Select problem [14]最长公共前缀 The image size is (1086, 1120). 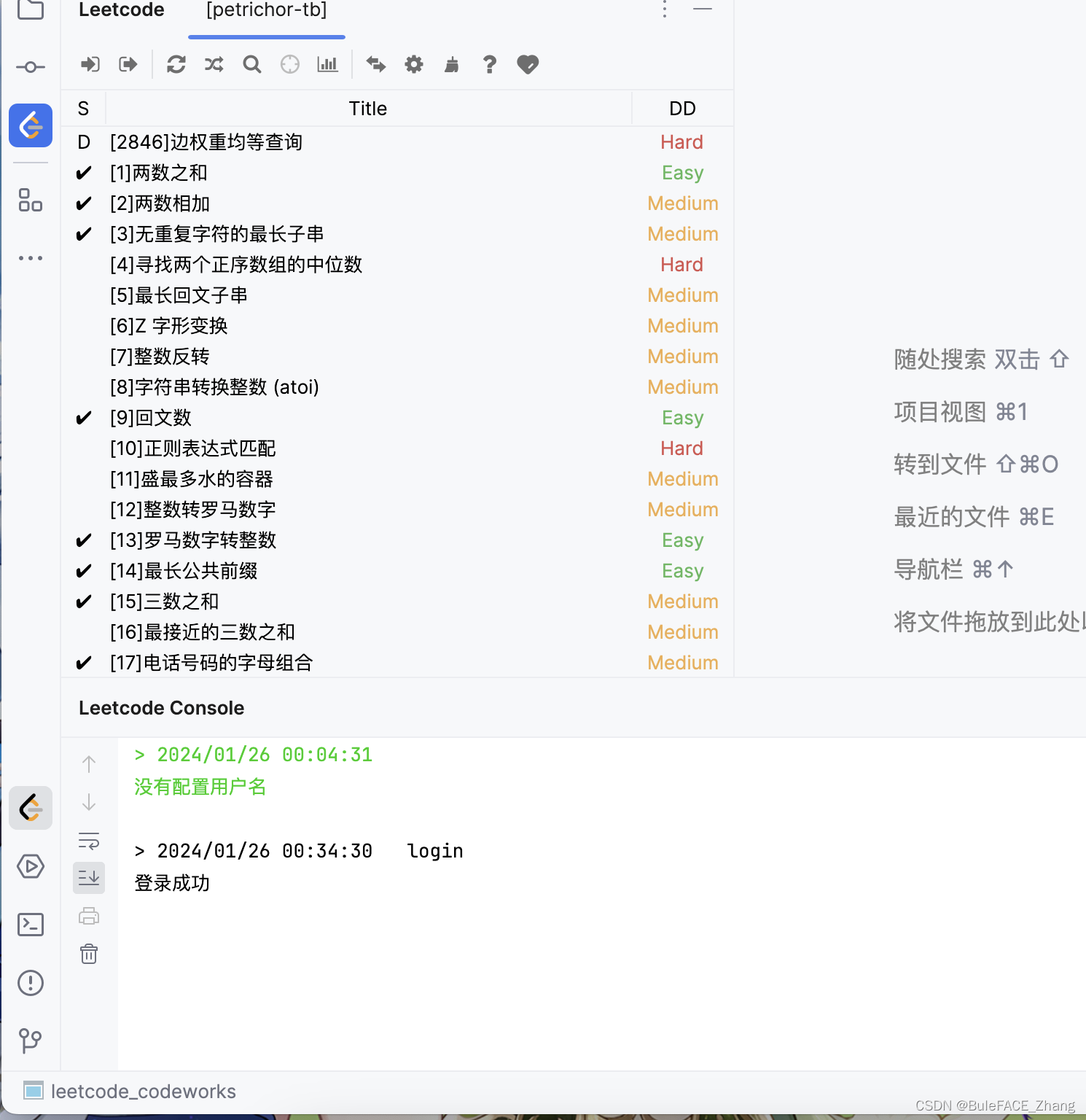point(397,571)
